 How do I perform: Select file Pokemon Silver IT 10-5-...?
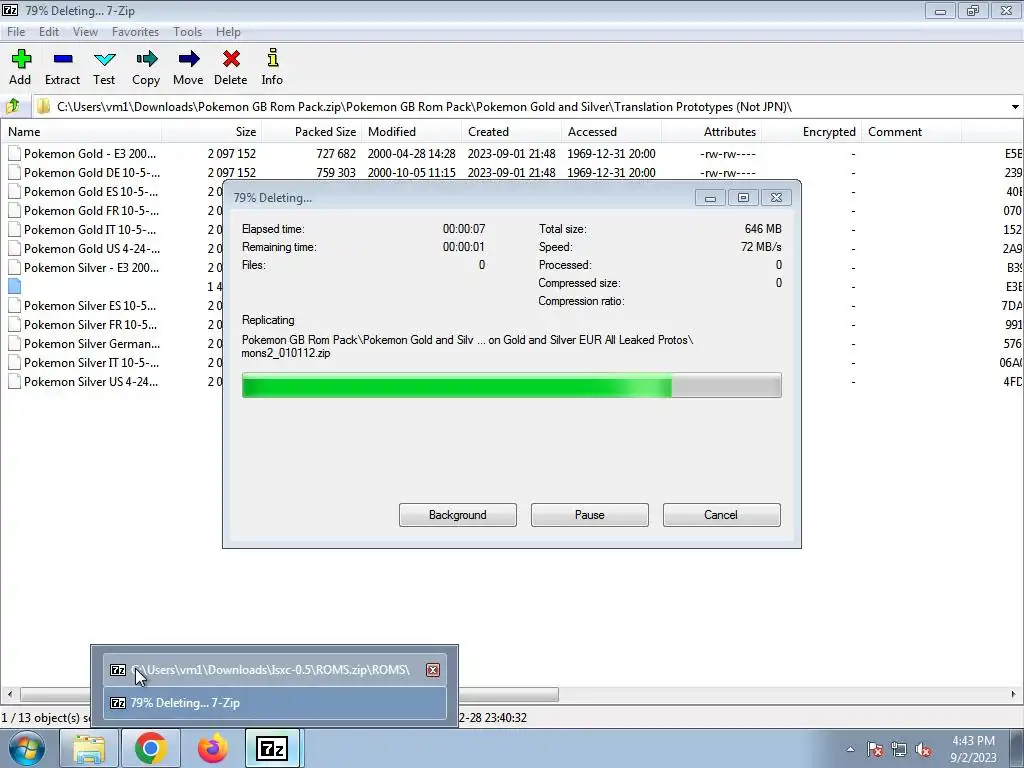pyautogui.click(x=91, y=362)
